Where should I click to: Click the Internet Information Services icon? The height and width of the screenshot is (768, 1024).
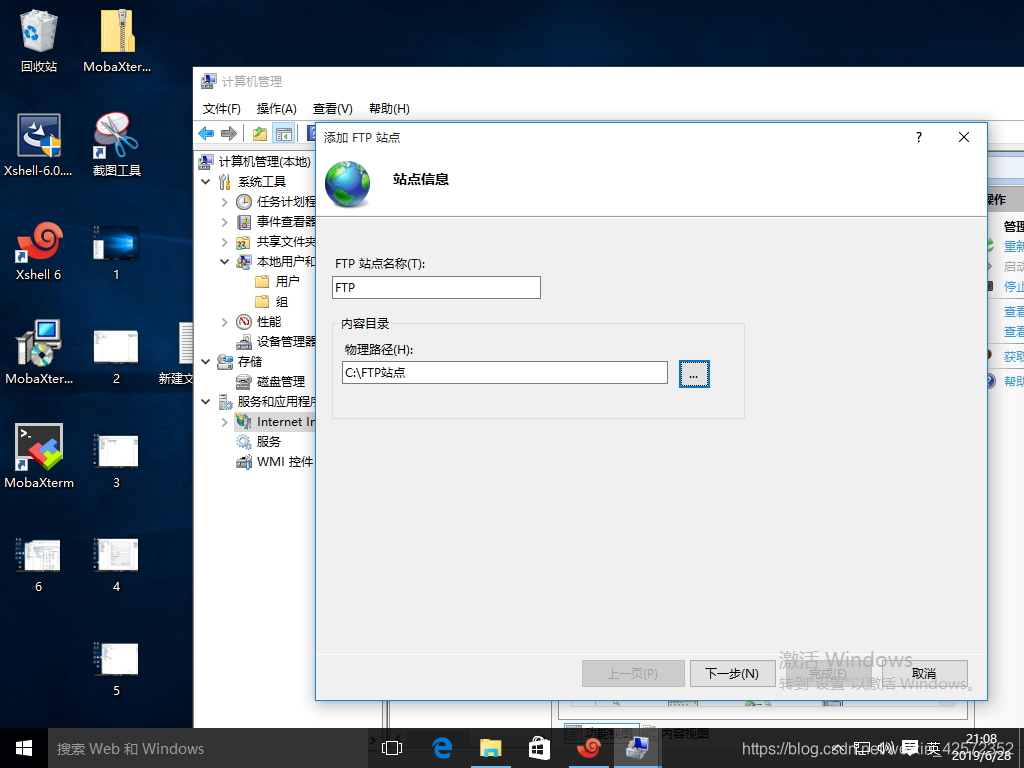click(244, 422)
